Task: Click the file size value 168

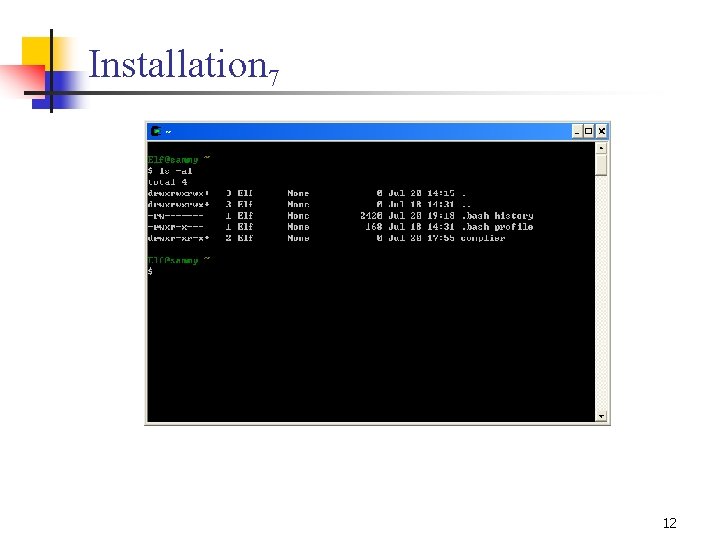Action: coord(374,227)
